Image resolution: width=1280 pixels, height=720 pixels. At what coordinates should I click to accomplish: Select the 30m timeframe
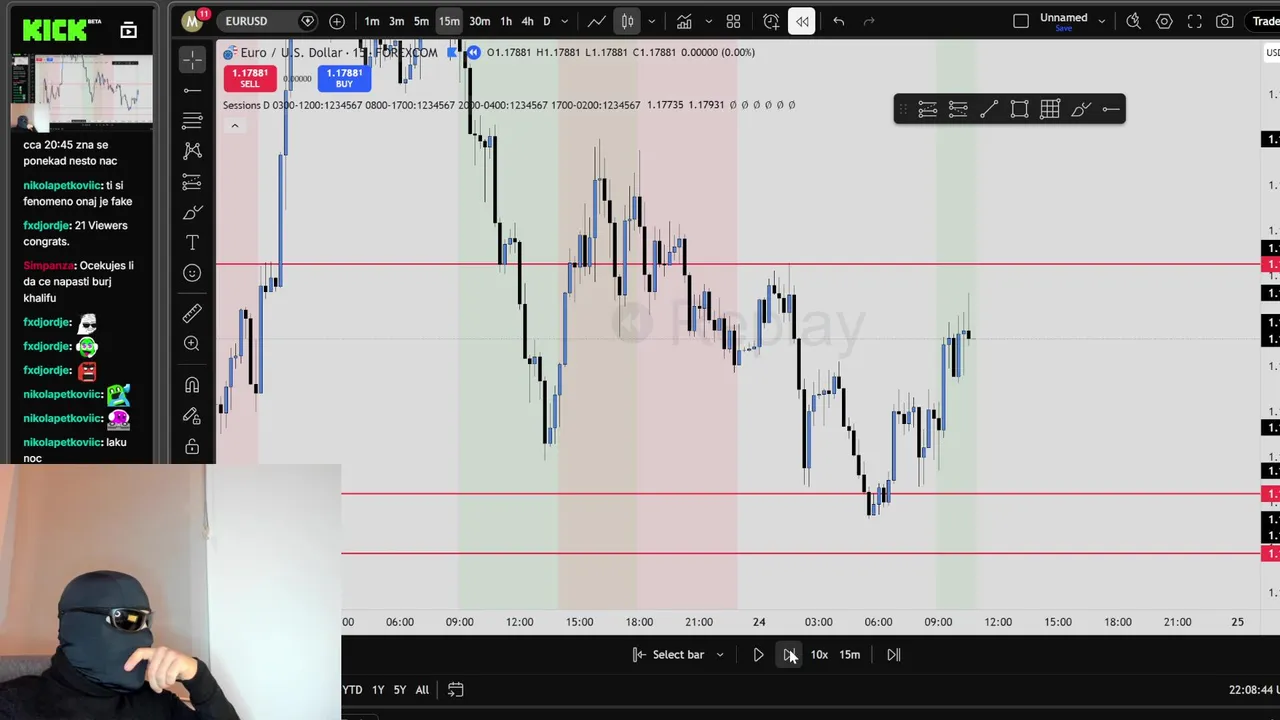click(x=480, y=21)
